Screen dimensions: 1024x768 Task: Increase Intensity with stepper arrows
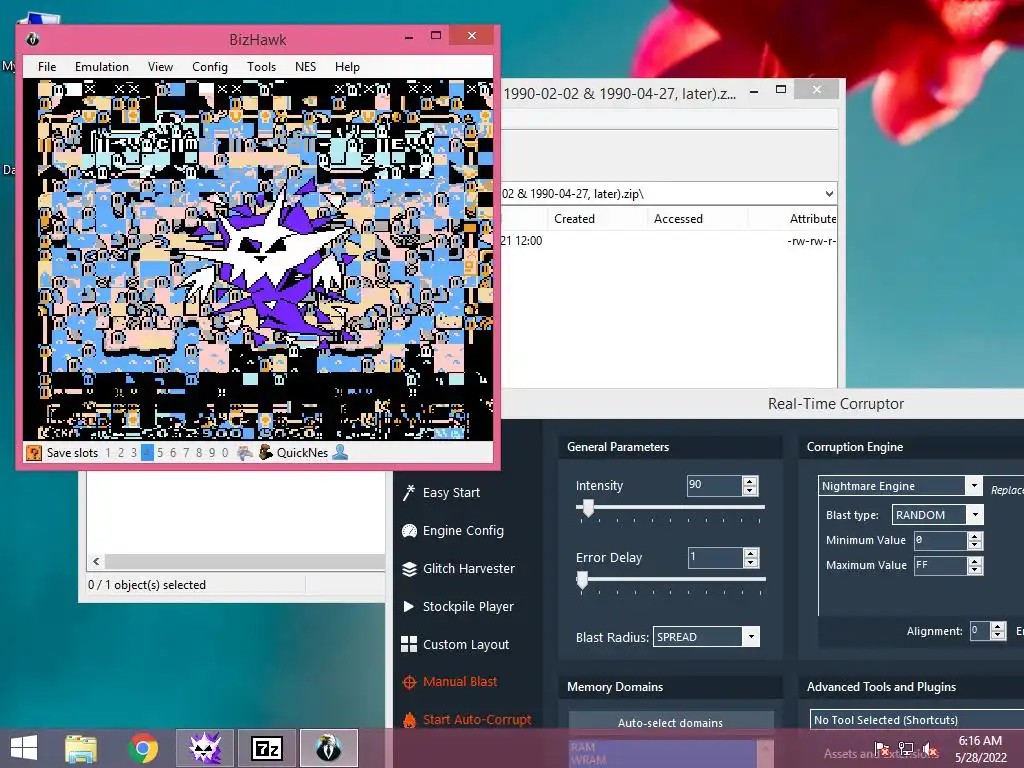pyautogui.click(x=750, y=481)
